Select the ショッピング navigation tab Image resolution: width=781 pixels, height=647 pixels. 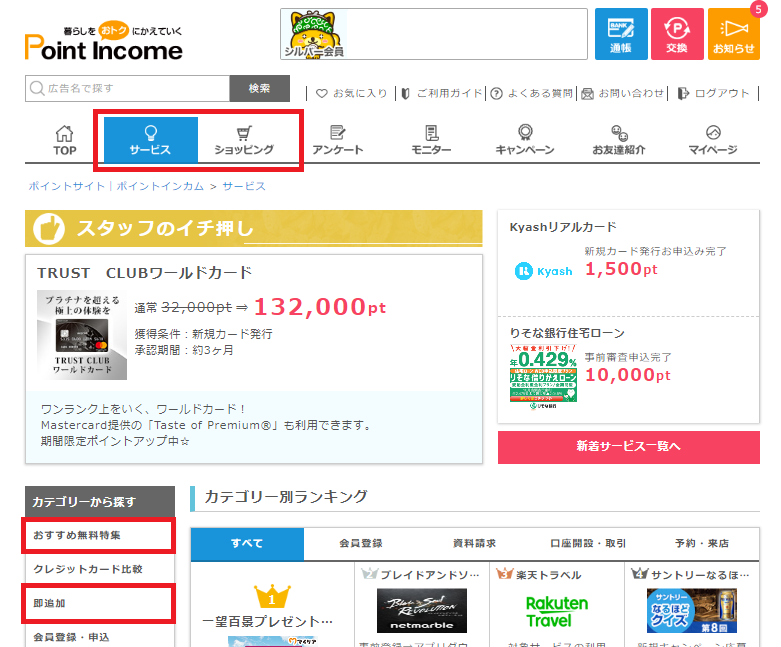point(244,140)
